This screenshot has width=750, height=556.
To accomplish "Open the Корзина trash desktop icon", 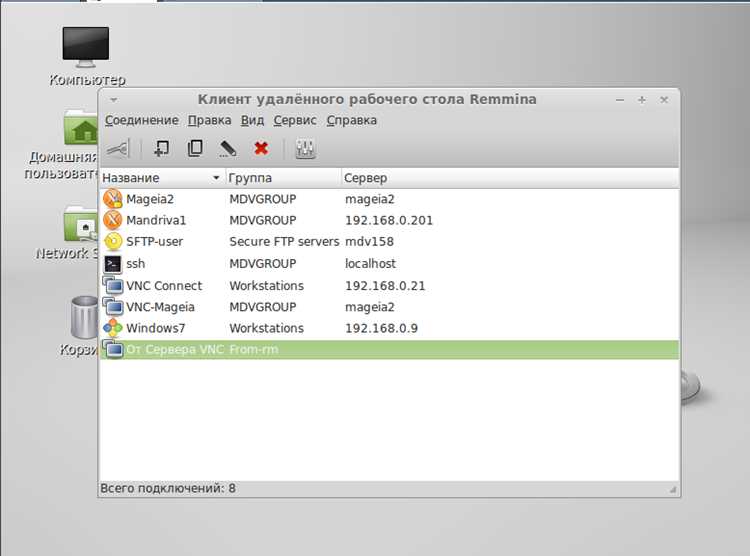I will pyautogui.click(x=85, y=317).
